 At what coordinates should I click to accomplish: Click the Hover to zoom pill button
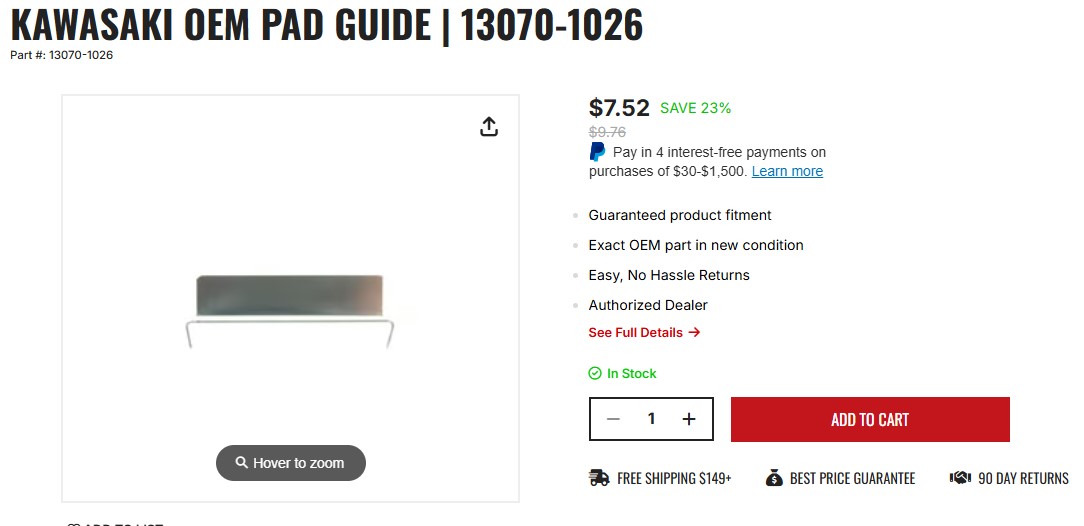[x=291, y=463]
